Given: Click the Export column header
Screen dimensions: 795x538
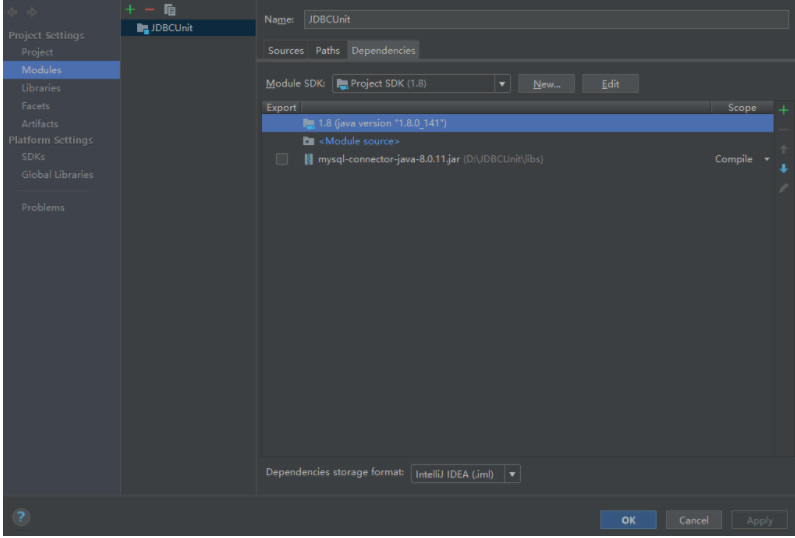Looking at the screenshot, I should [281, 107].
